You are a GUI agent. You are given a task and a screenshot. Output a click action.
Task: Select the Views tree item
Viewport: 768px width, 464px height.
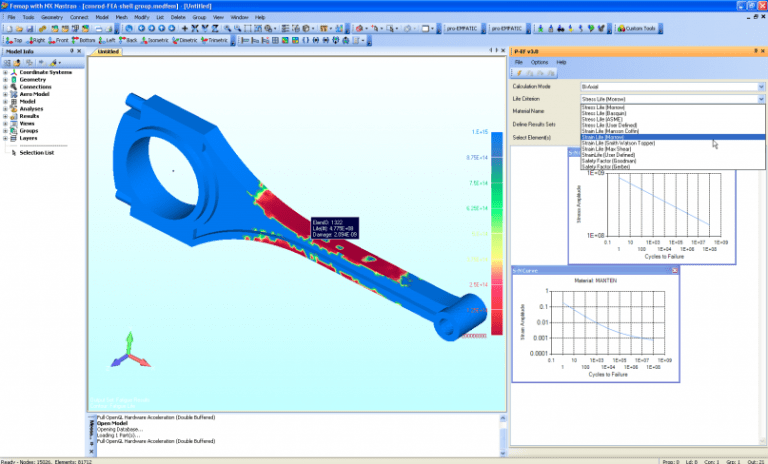coord(27,123)
